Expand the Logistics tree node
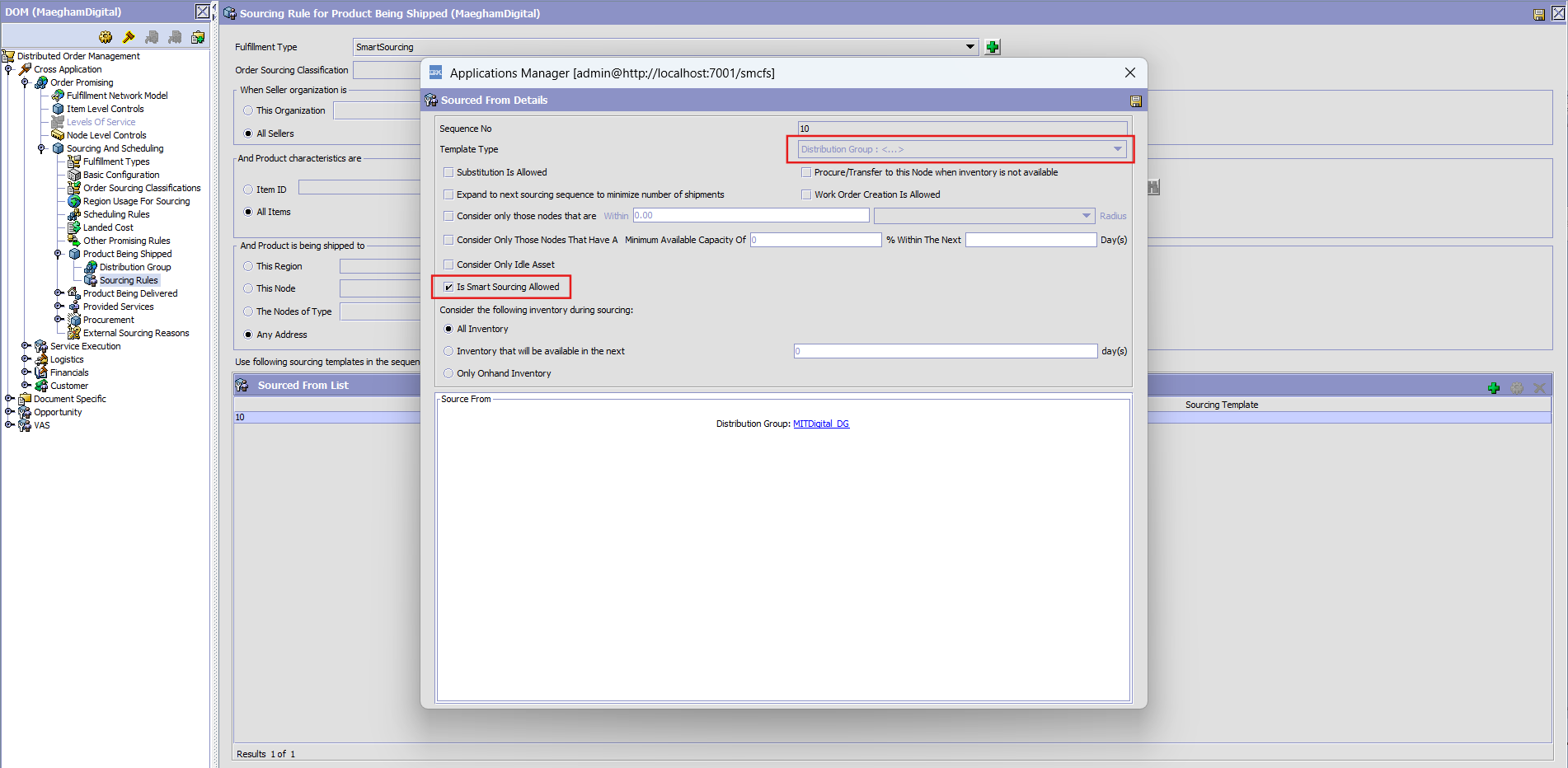 [x=25, y=359]
